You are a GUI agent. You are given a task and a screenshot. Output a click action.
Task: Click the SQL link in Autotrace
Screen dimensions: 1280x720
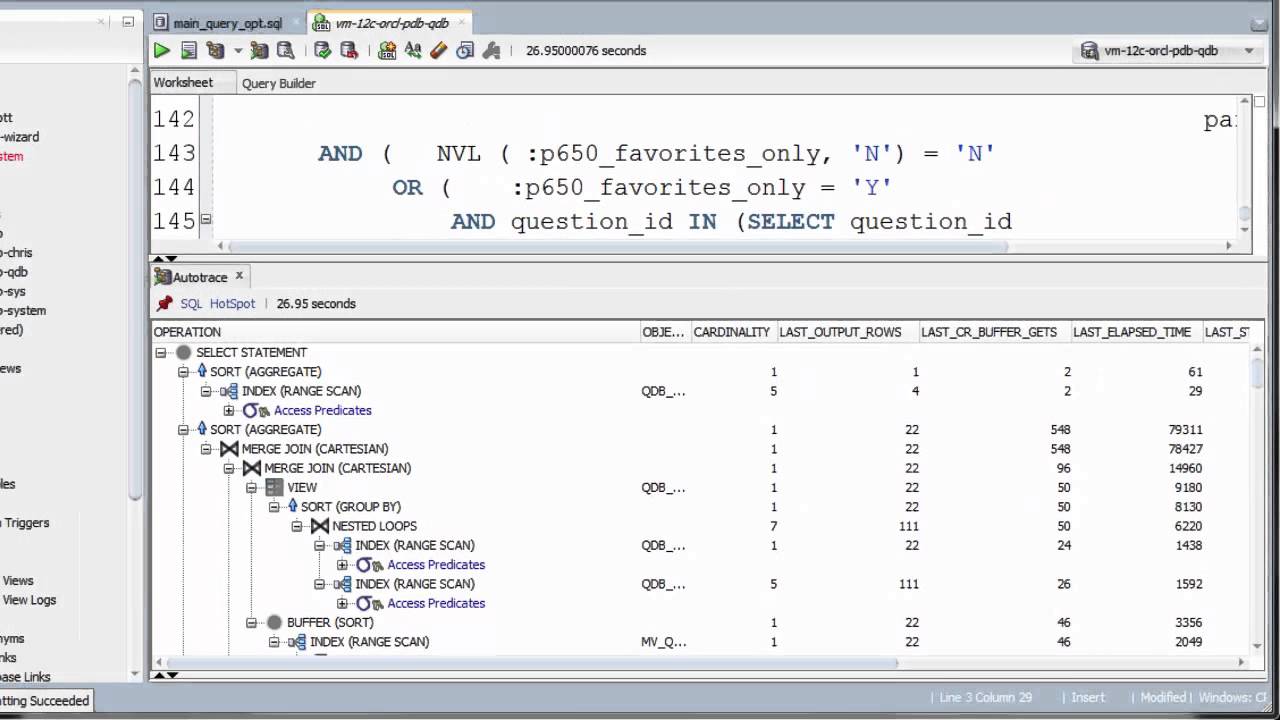(x=190, y=303)
